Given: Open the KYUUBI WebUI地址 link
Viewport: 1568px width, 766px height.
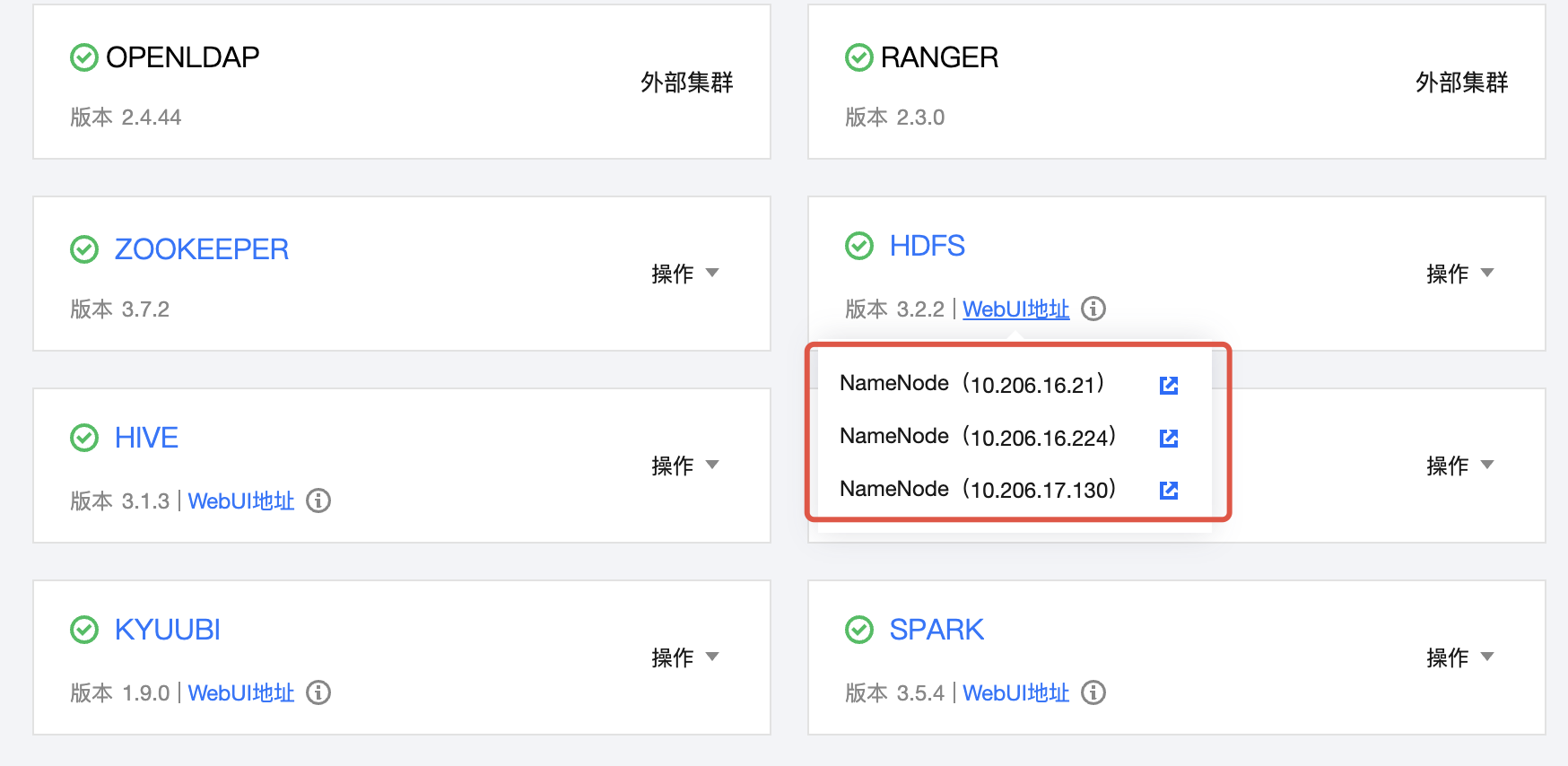Looking at the screenshot, I should (x=240, y=693).
